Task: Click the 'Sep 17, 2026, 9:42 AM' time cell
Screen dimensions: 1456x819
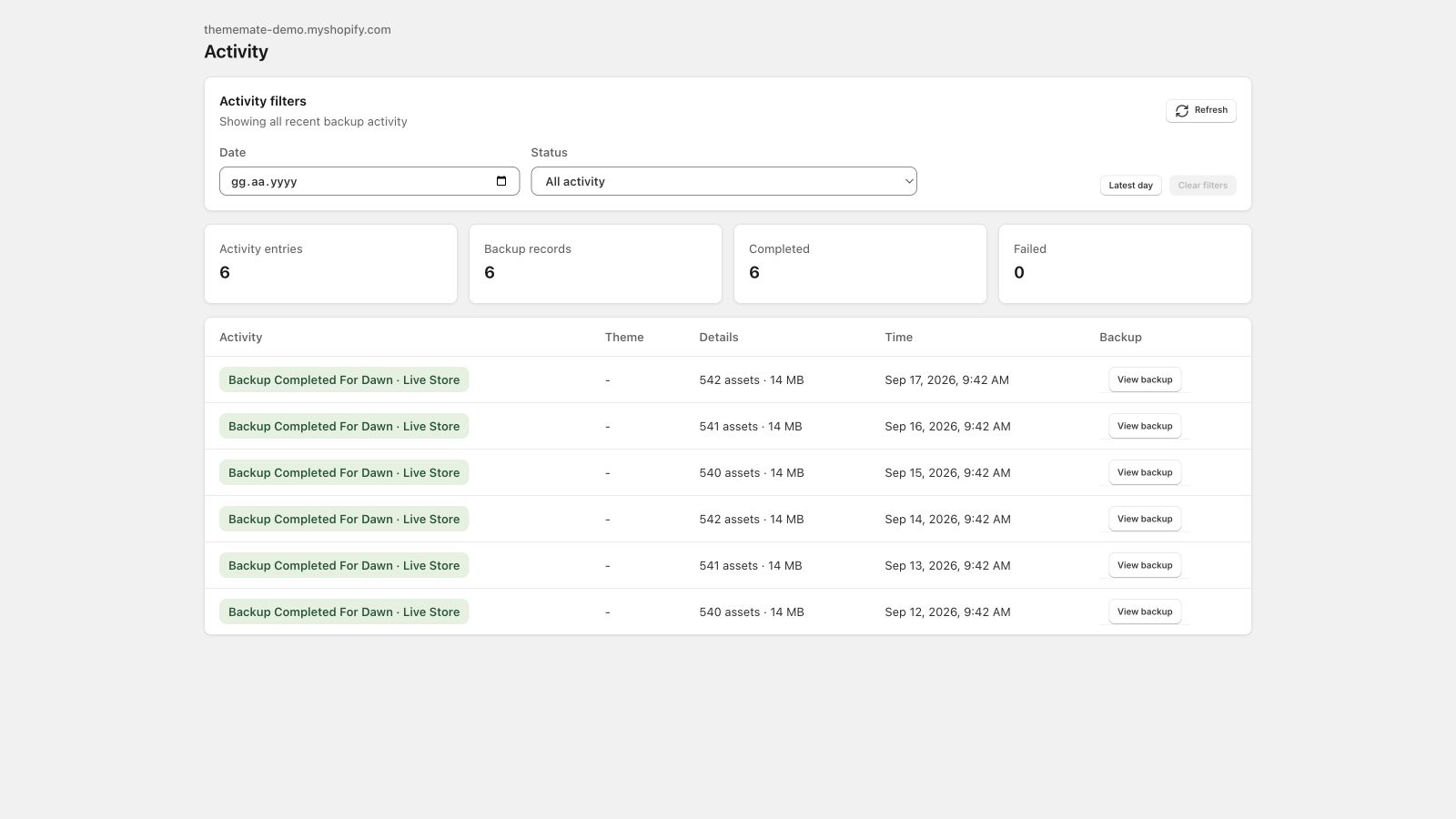Action: pos(946,379)
